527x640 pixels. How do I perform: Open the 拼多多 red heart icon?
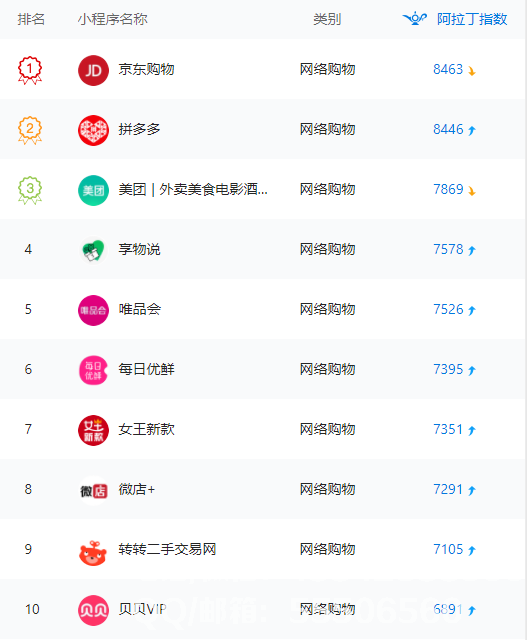(93, 130)
